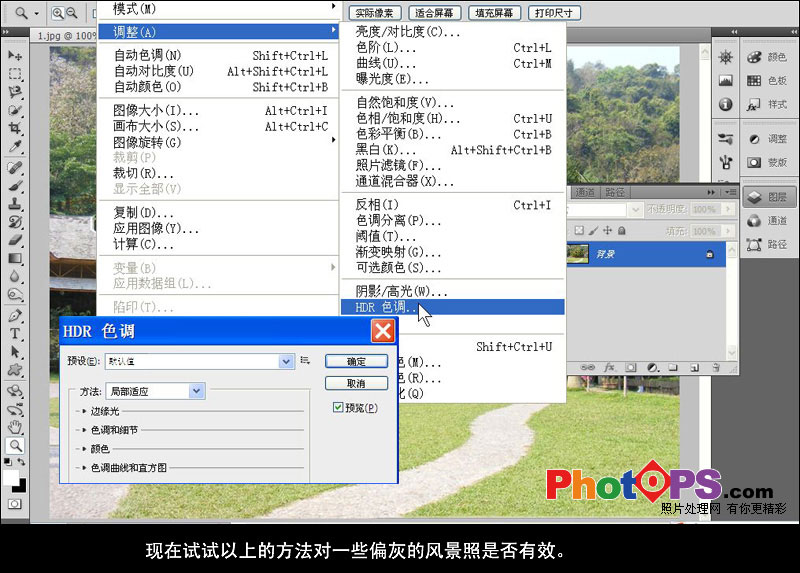Open the blend mode dropdown in Layers
Screen dimensions: 800x573
point(635,209)
